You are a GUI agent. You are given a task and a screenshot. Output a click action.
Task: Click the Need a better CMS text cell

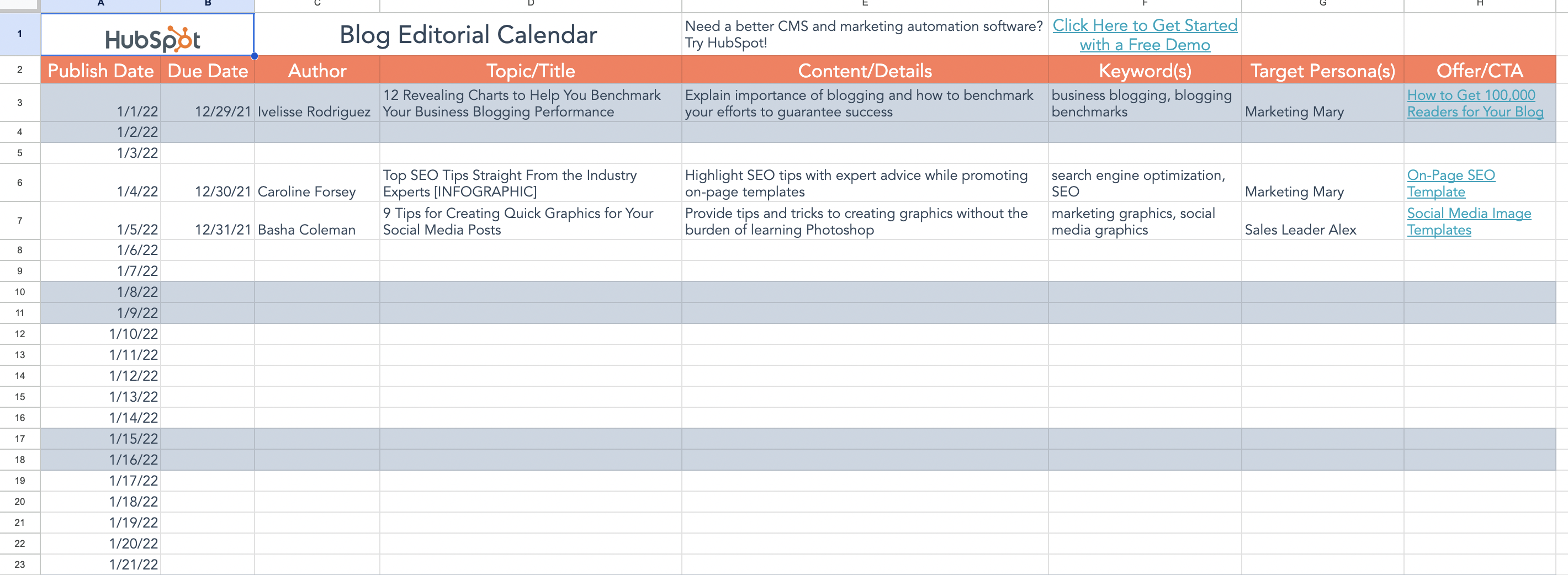[863, 35]
